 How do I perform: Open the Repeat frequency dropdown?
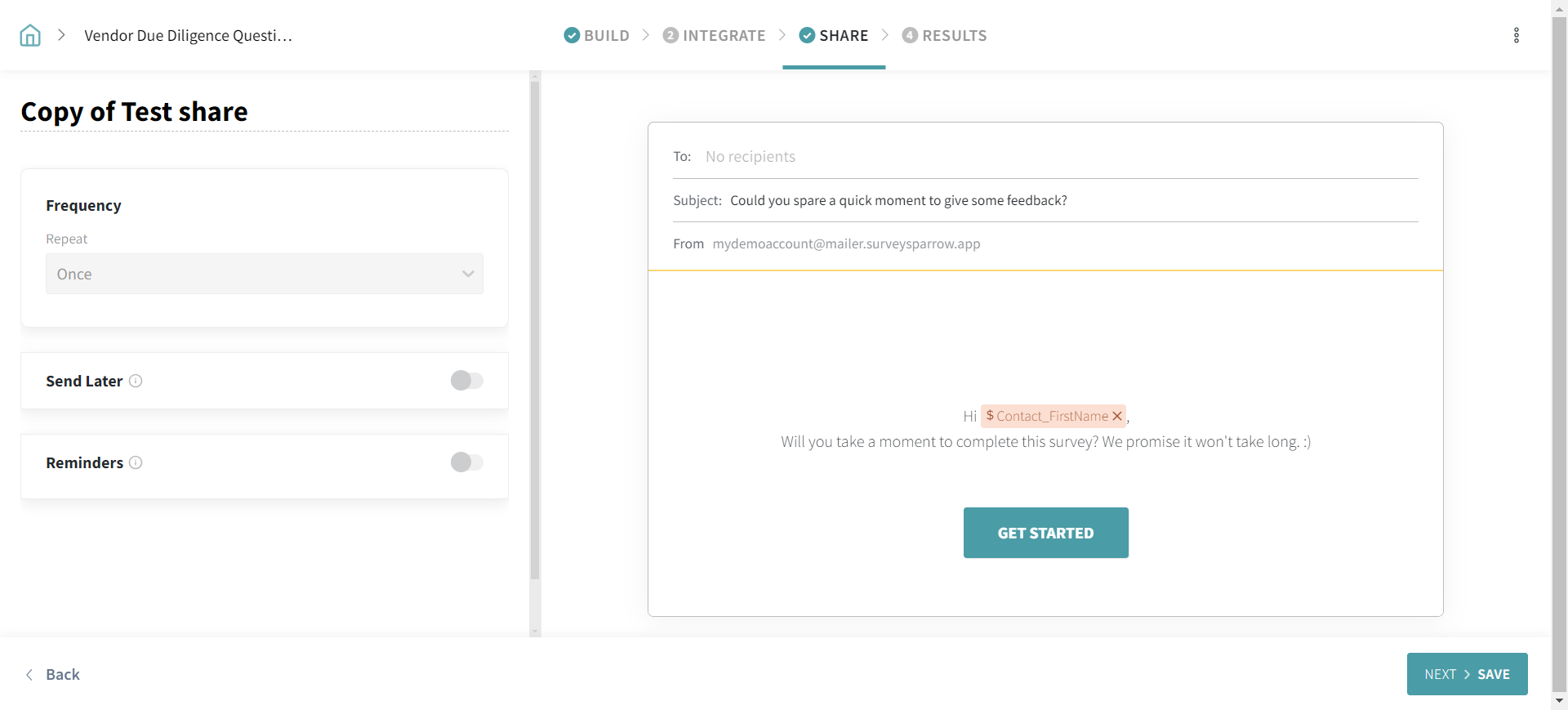pyautogui.click(x=264, y=274)
